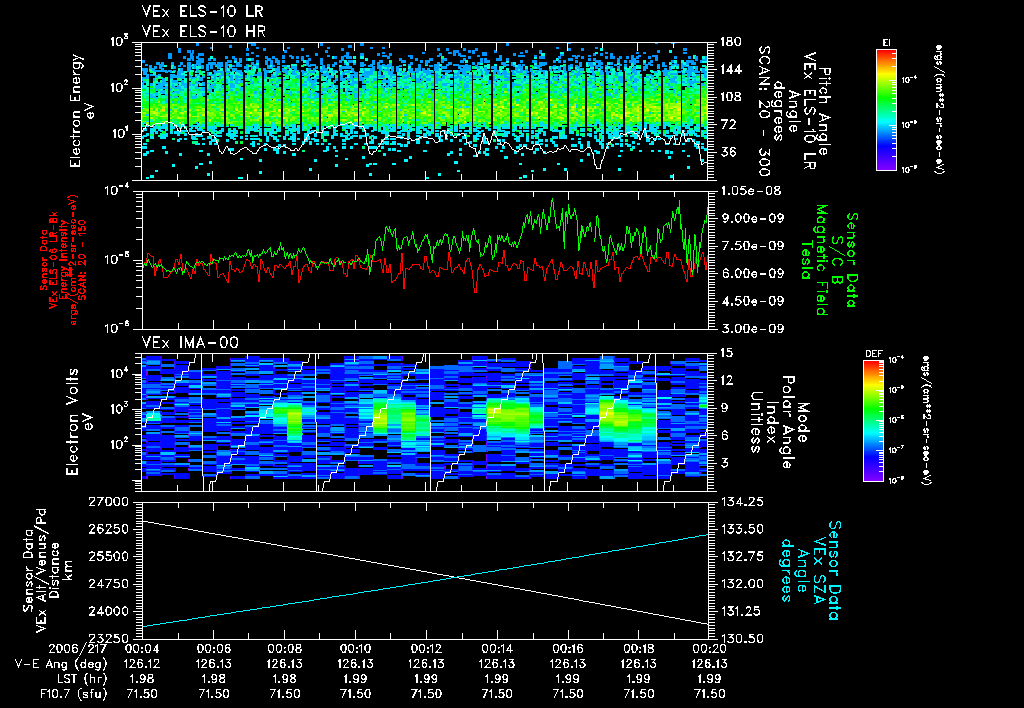Click the 'Electron Energy eV' axis label
The height and width of the screenshot is (708, 1024).
(82, 110)
